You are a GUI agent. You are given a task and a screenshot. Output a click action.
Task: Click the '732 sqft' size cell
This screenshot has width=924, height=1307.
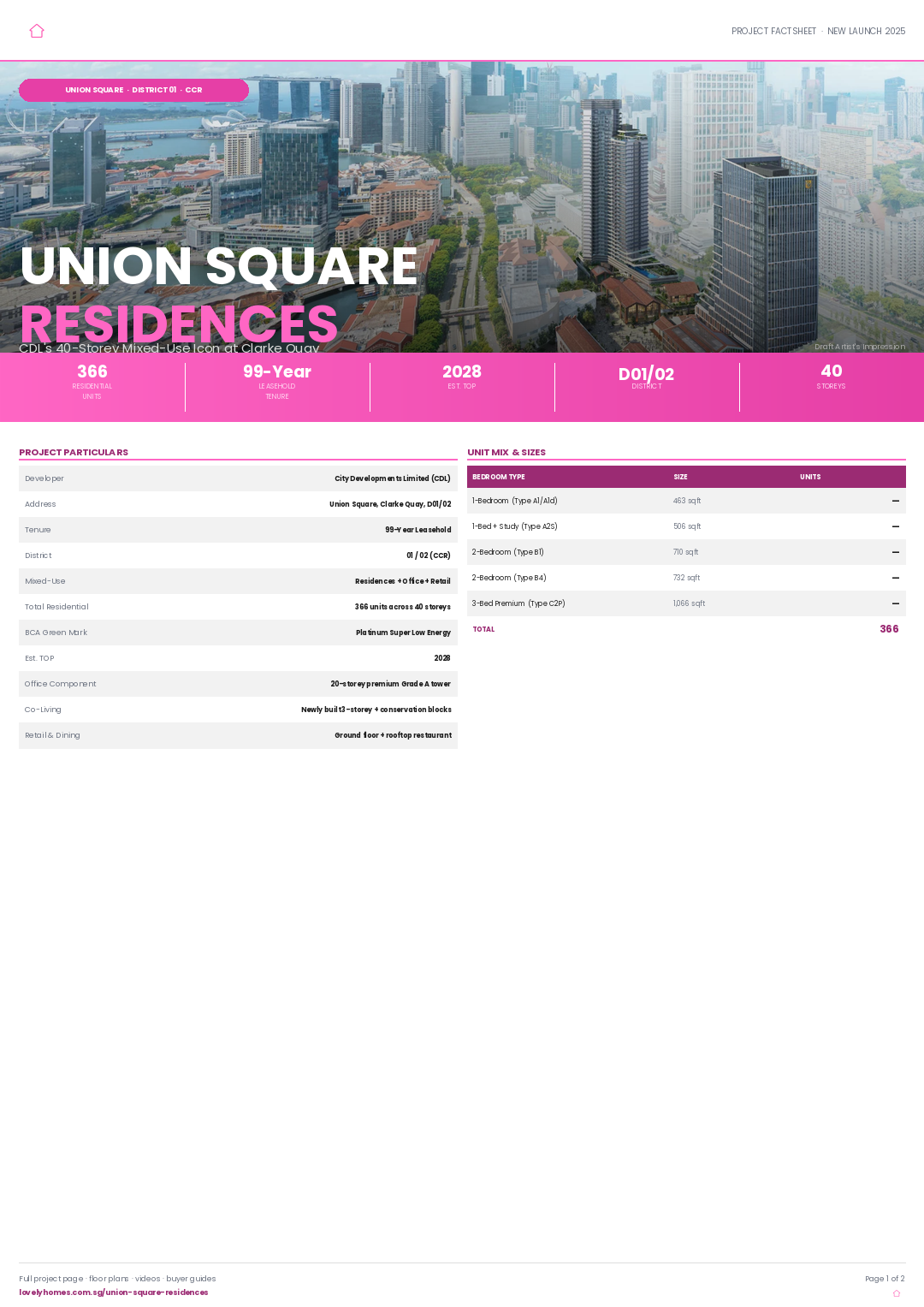tap(686, 578)
